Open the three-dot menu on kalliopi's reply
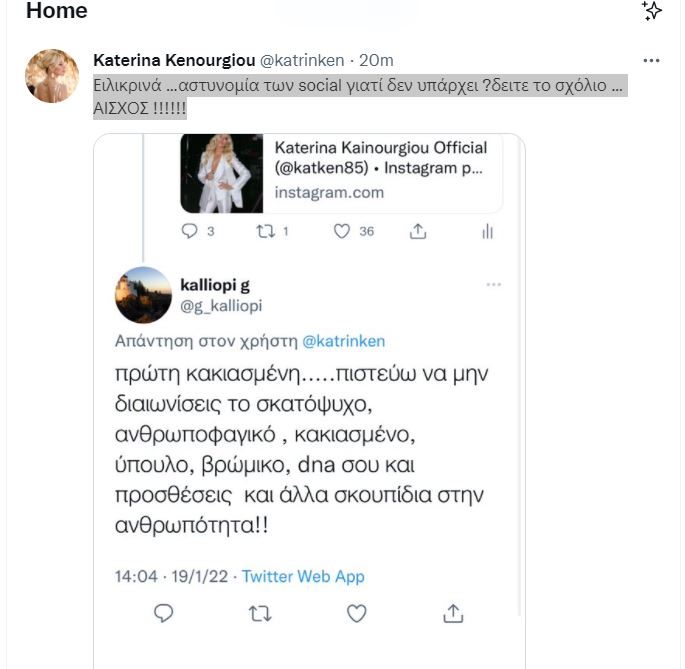The image size is (685, 669). [x=494, y=285]
